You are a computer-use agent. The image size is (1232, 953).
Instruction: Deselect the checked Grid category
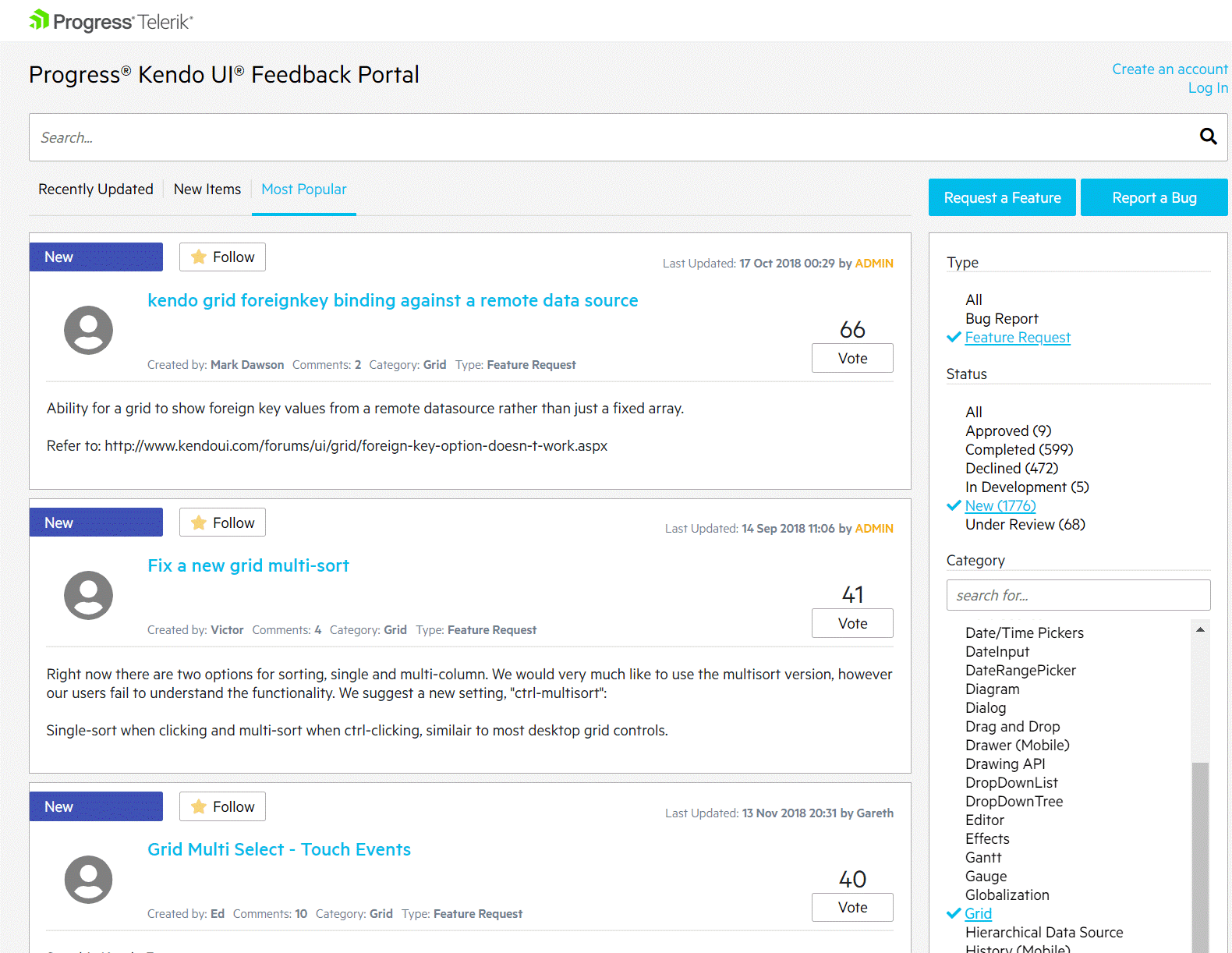pyautogui.click(x=978, y=913)
